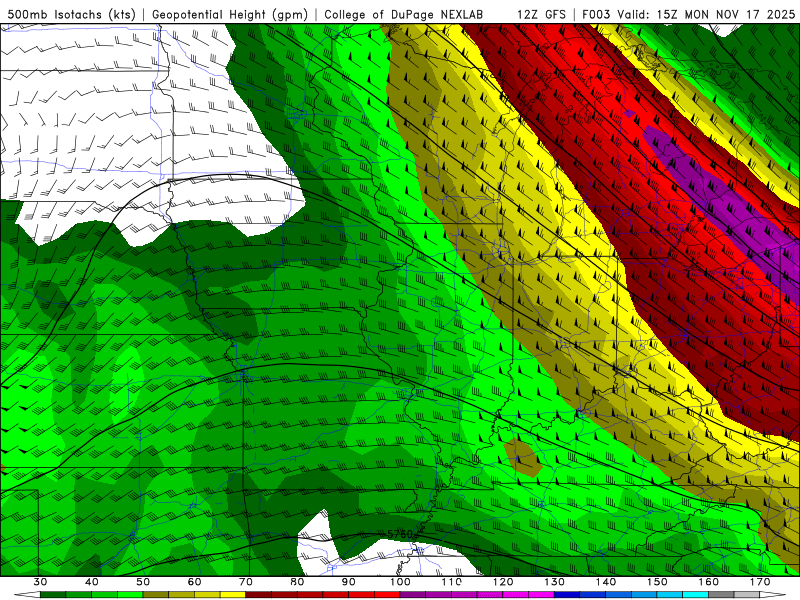
Task: Click the '110' color bar label
Action: 452,582
